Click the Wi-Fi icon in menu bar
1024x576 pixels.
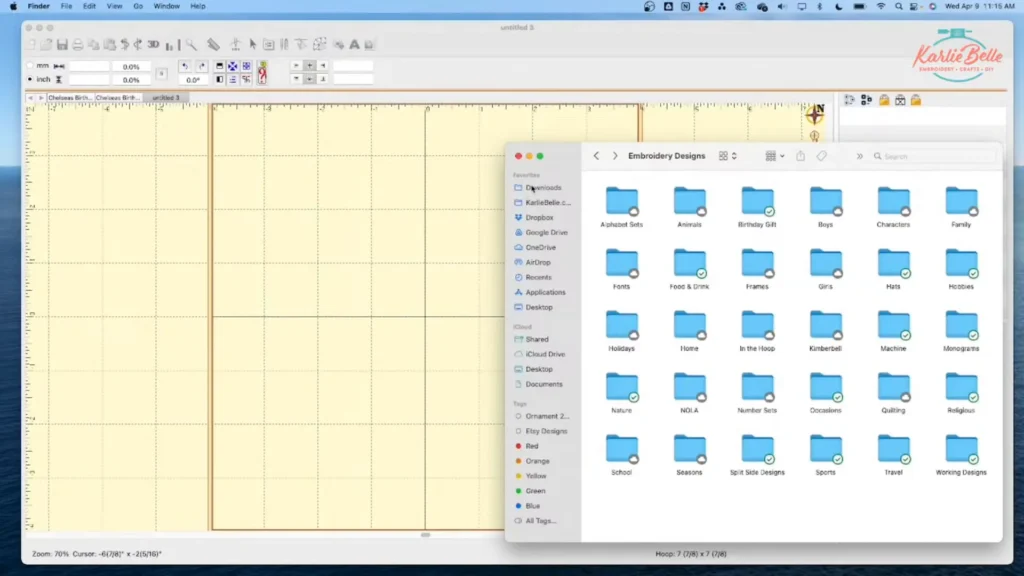coord(880,7)
